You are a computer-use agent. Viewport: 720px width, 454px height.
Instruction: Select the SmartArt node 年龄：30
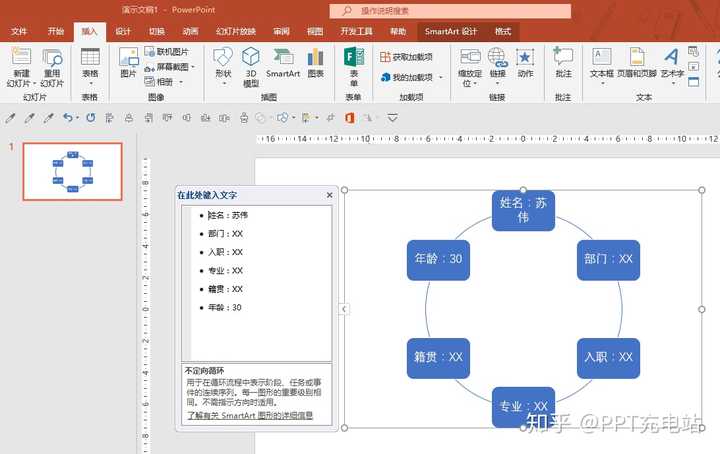click(x=439, y=259)
